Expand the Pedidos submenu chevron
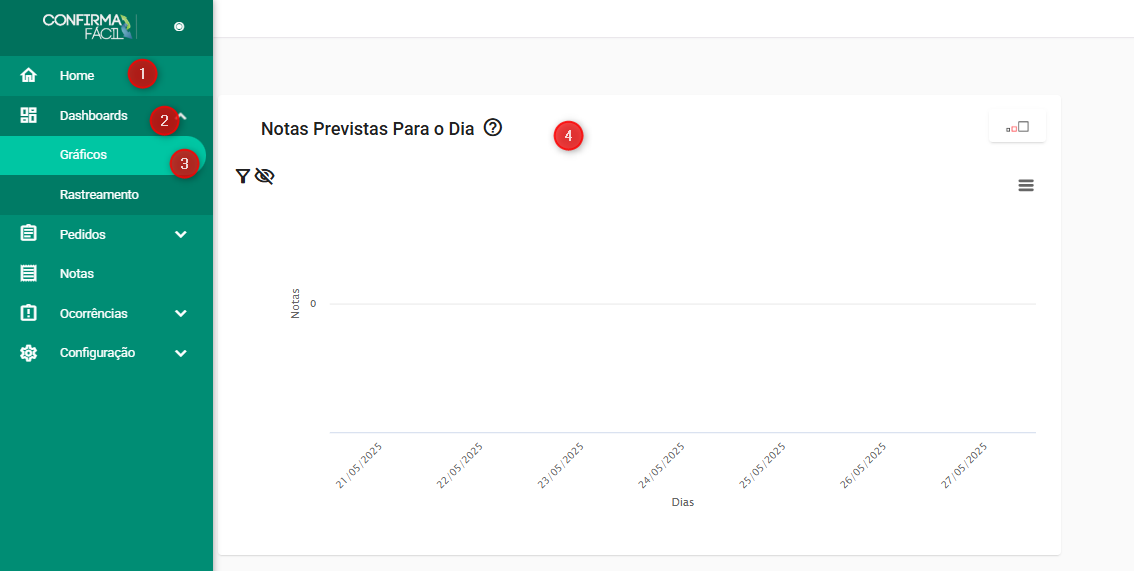The height and width of the screenshot is (571, 1134). pos(181,234)
